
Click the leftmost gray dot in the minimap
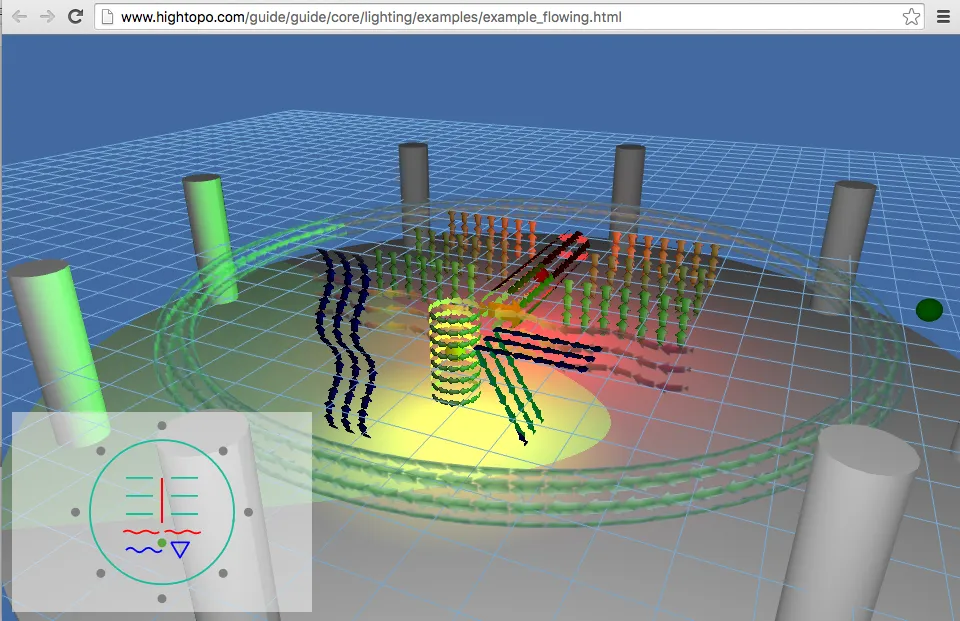75,512
